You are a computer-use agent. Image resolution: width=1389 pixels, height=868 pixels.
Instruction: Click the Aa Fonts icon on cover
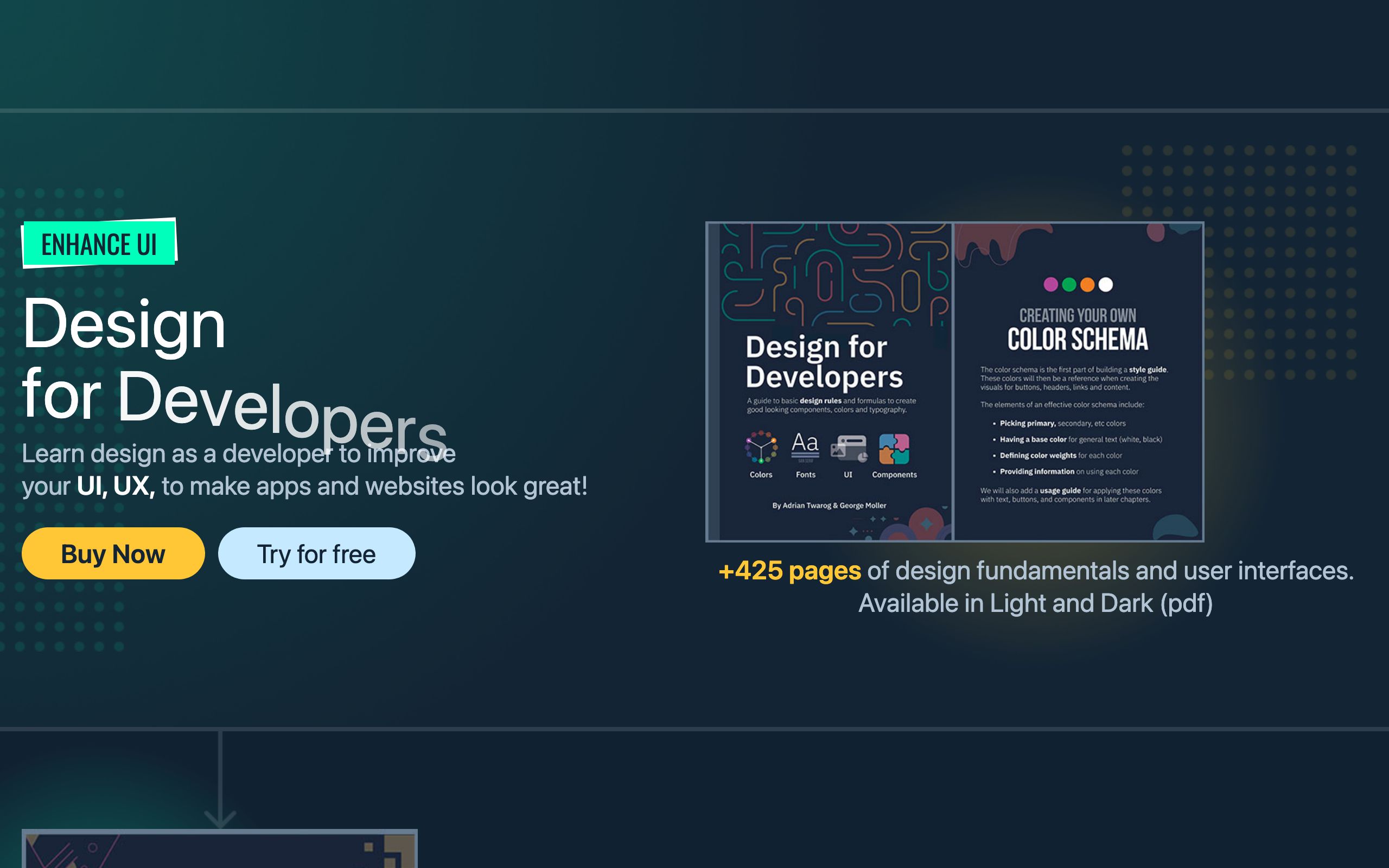(x=805, y=447)
